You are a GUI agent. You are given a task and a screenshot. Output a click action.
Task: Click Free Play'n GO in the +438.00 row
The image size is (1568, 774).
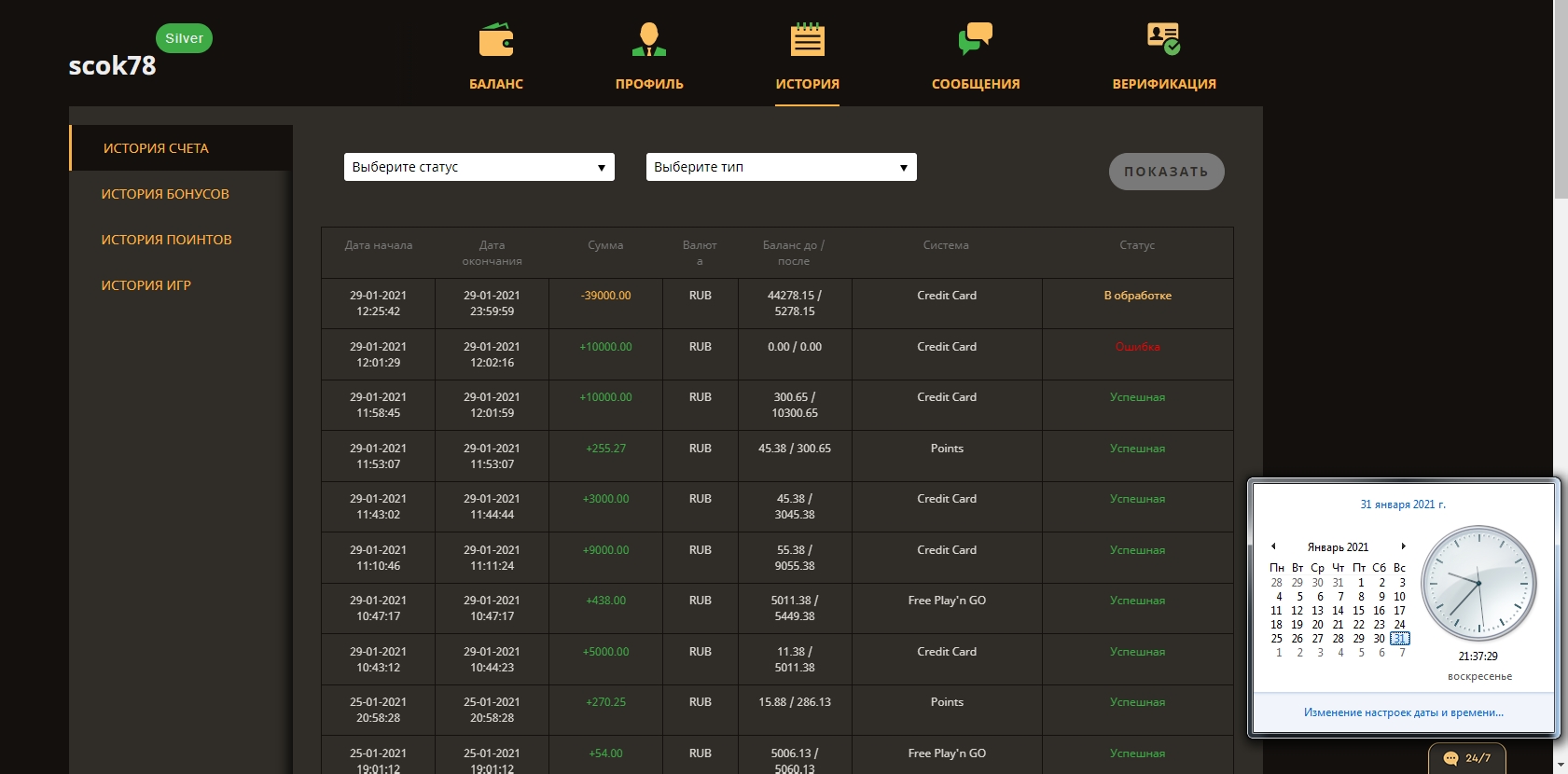947,601
